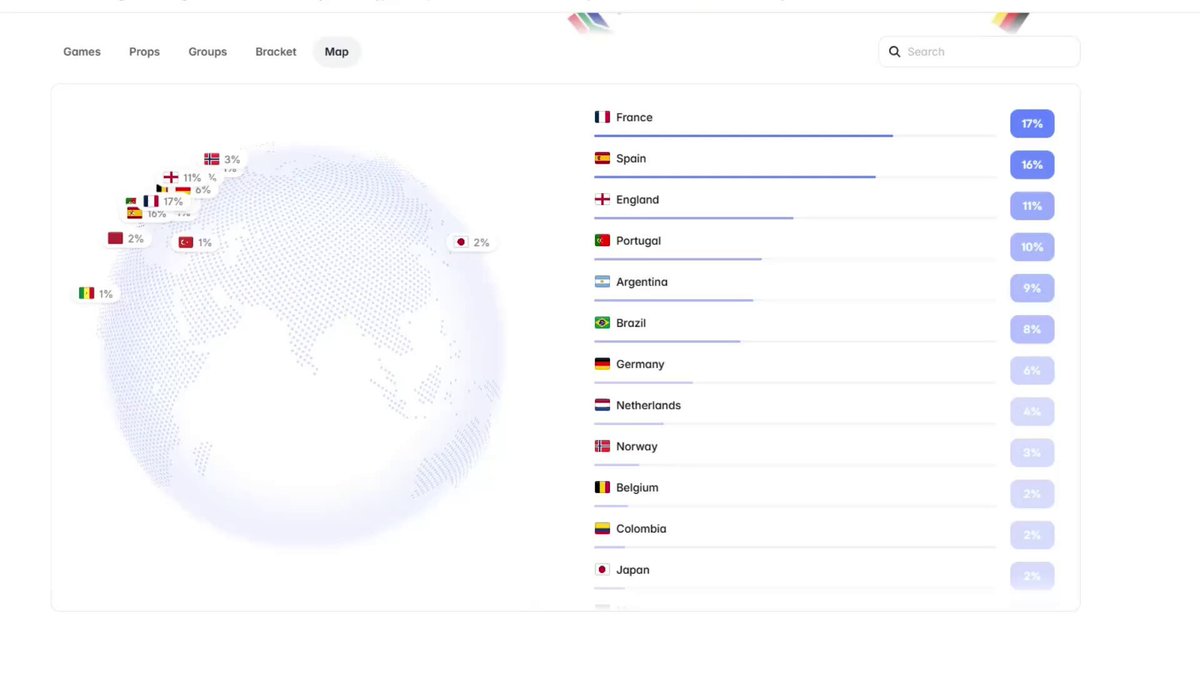Select the Map tab
This screenshot has height=675, width=1200.
337,52
